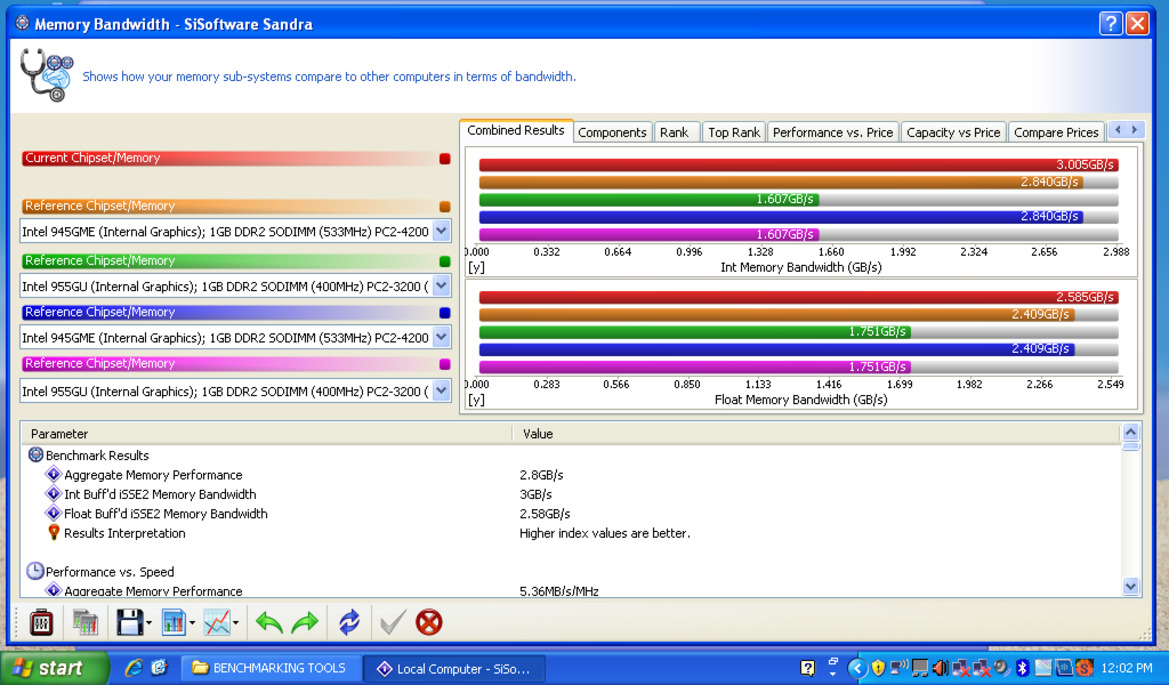Select the Benchmark Results group icon
The image size is (1169, 685).
click(x=35, y=455)
